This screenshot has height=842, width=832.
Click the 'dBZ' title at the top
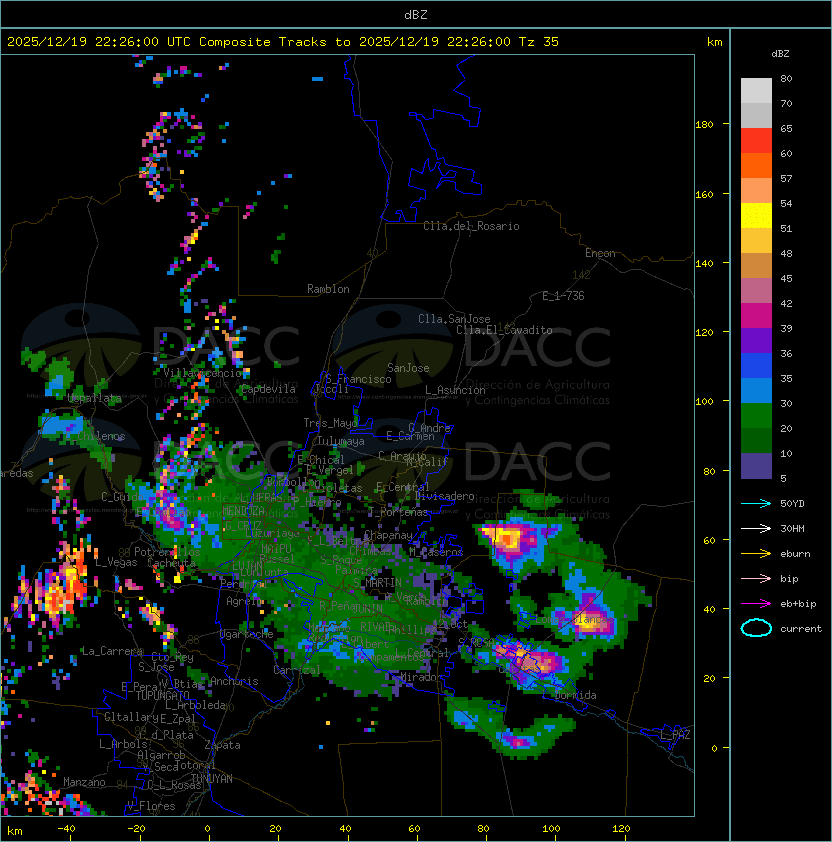[416, 14]
